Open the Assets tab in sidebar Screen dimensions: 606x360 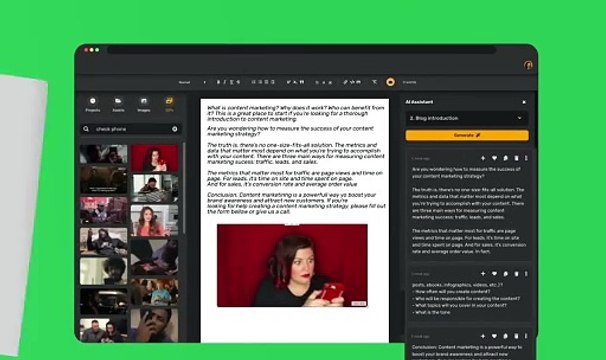(118, 104)
